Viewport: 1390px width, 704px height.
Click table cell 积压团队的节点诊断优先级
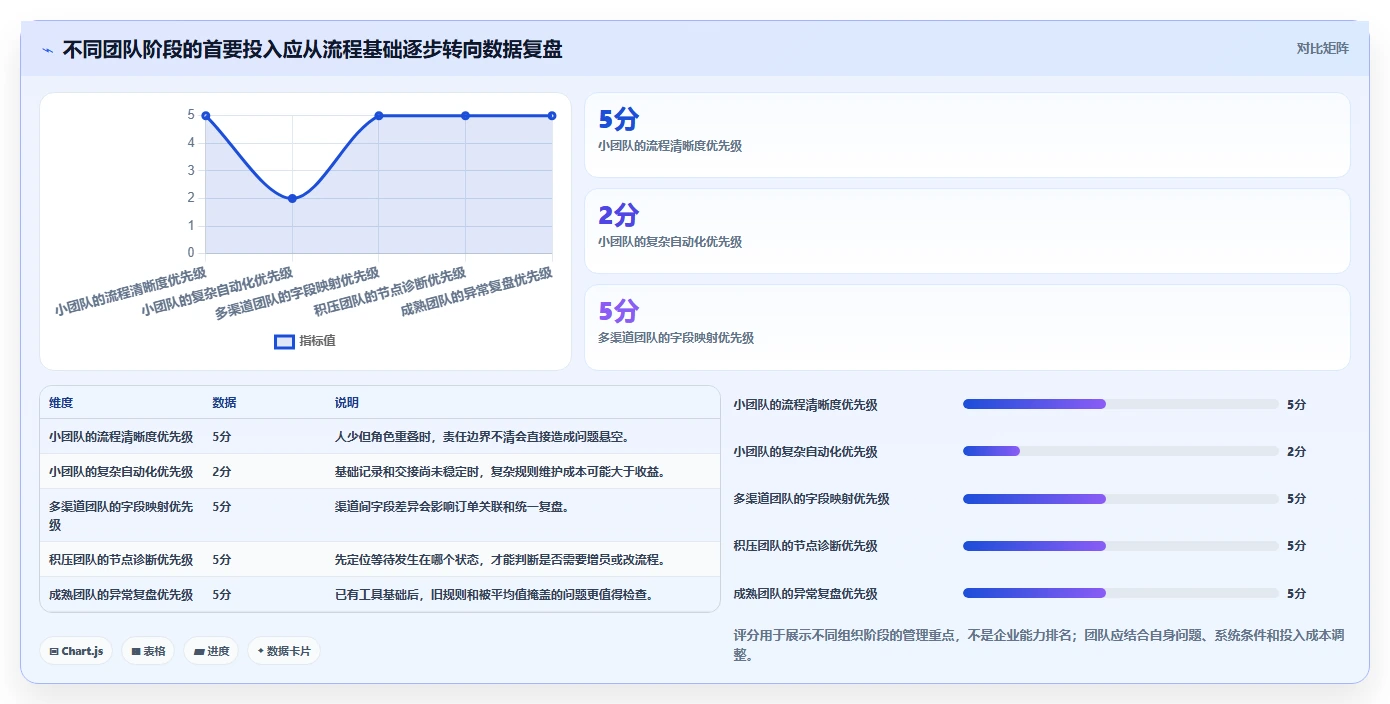point(121,560)
